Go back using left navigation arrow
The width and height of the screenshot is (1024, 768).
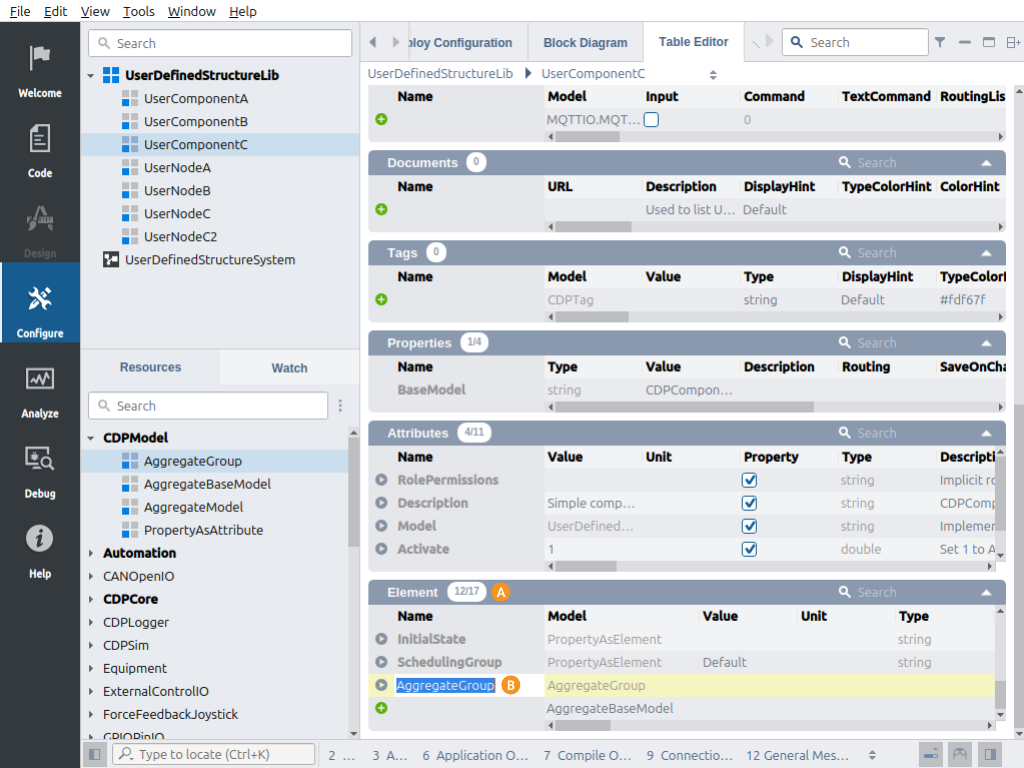point(373,42)
